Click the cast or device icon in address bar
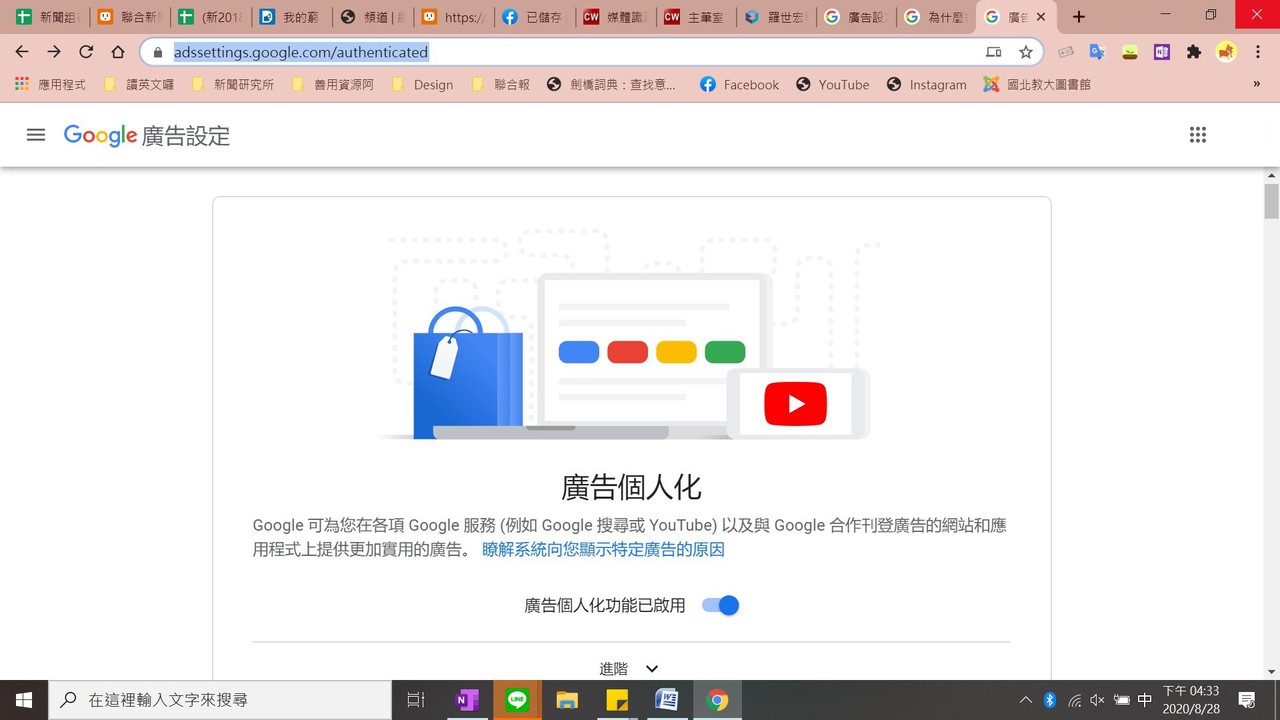 (x=993, y=52)
